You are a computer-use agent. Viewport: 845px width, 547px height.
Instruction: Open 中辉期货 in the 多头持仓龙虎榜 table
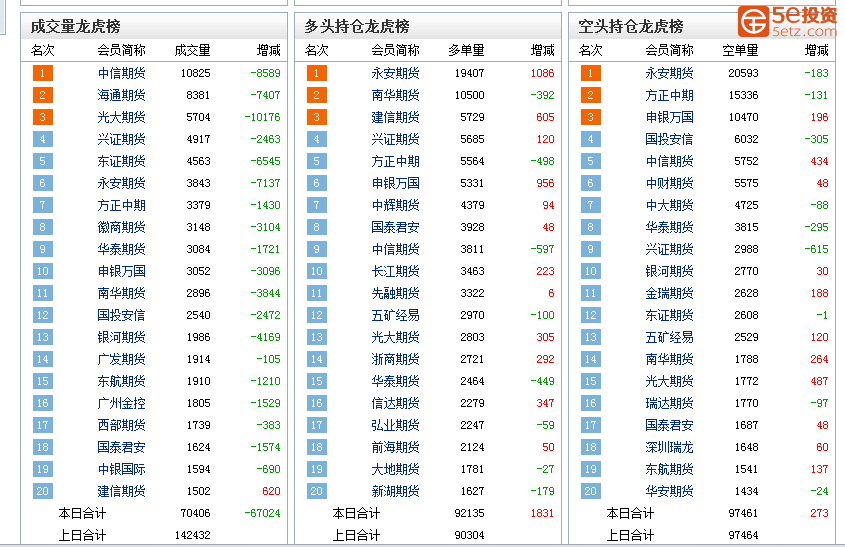coord(395,205)
